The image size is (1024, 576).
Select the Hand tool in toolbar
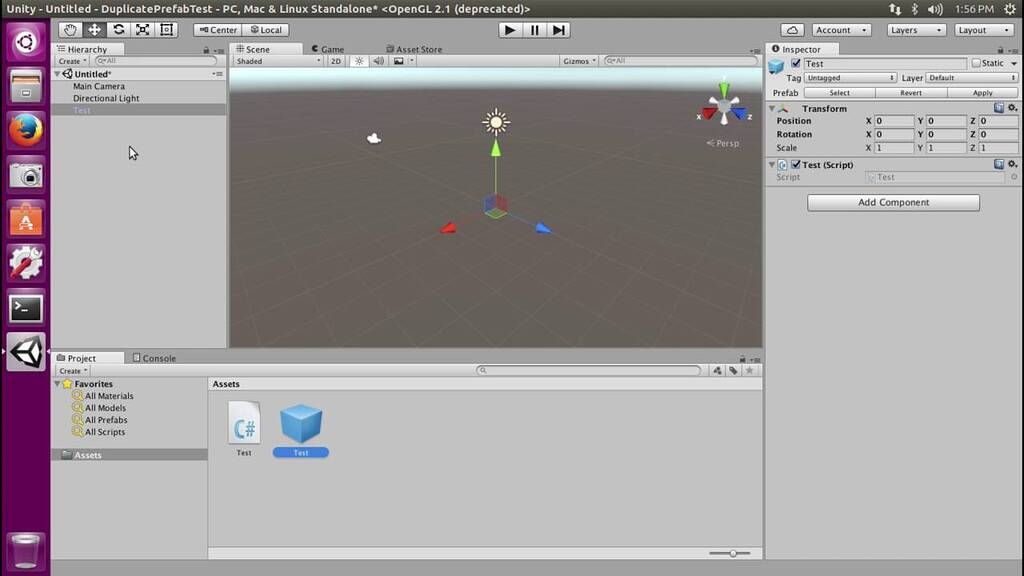70,30
